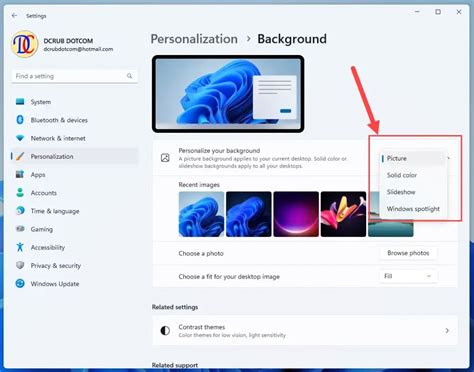The height and width of the screenshot is (372, 474).
Task: Minimize the Settings window
Action: coord(417,12)
